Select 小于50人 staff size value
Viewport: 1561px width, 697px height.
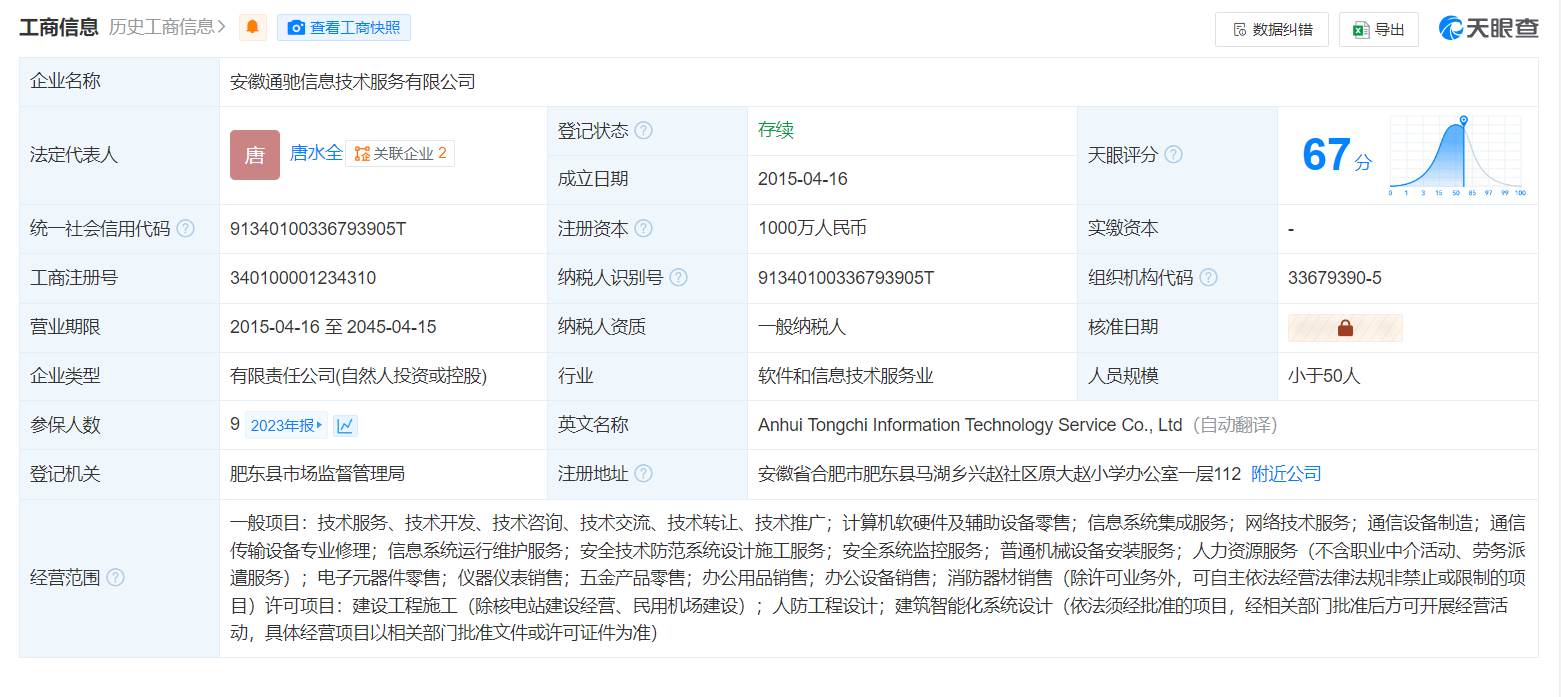coord(1324,376)
